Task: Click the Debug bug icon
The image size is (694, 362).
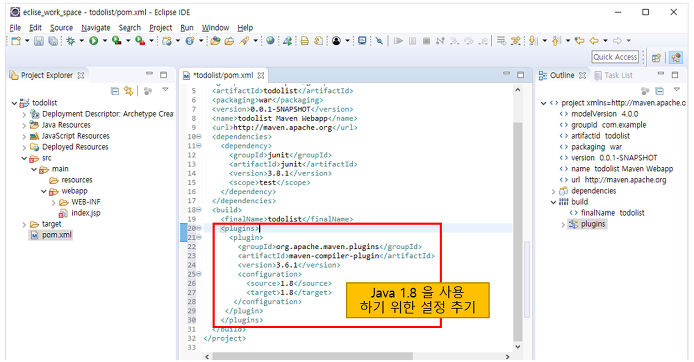Action: click(x=70, y=41)
